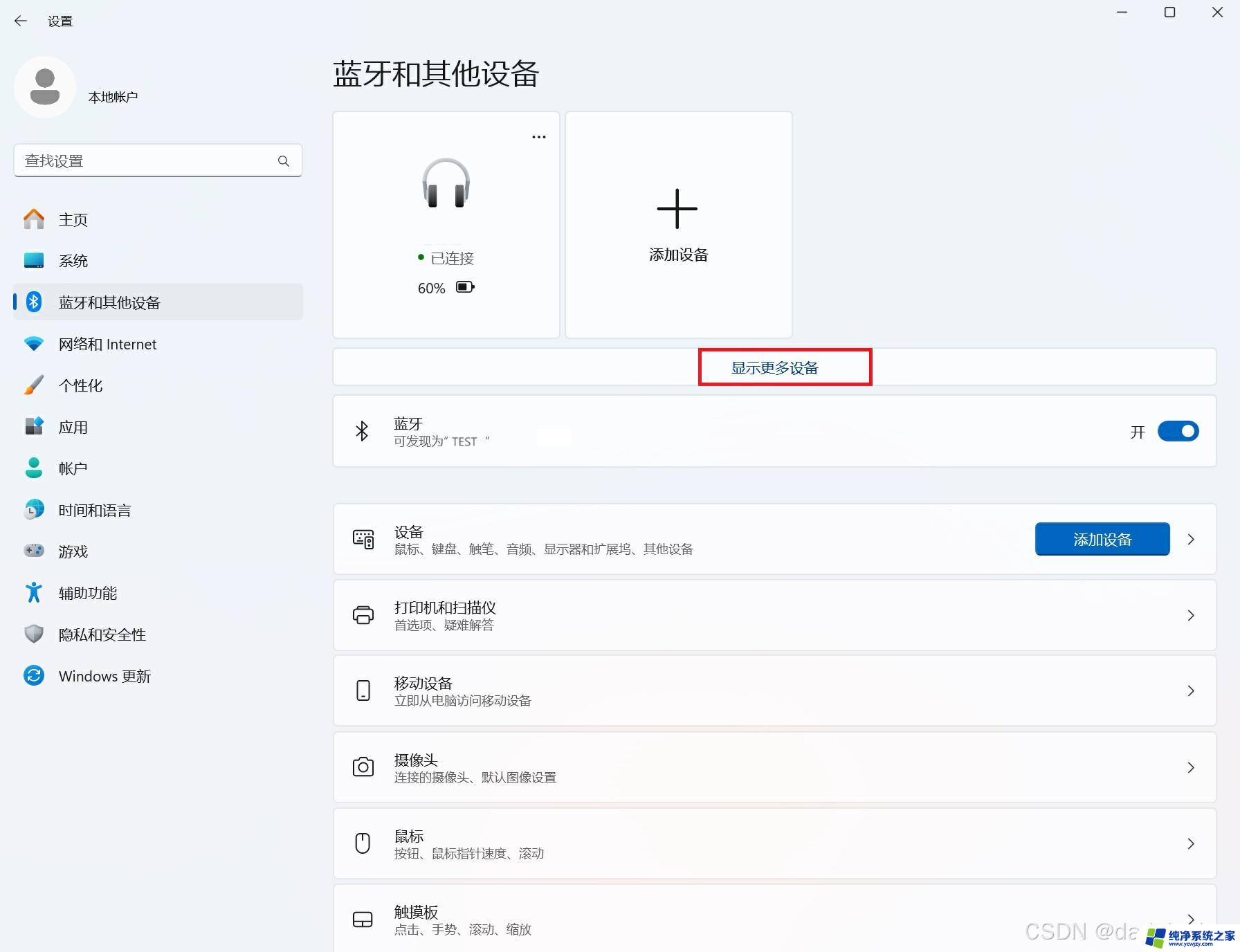
Task: Turn off the 蓝牙 toggle
Action: tap(1178, 431)
